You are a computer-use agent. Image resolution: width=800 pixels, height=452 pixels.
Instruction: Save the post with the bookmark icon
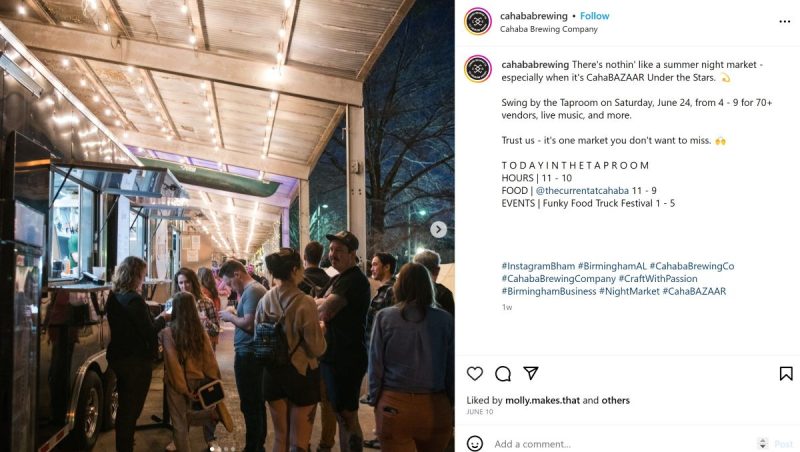point(786,373)
